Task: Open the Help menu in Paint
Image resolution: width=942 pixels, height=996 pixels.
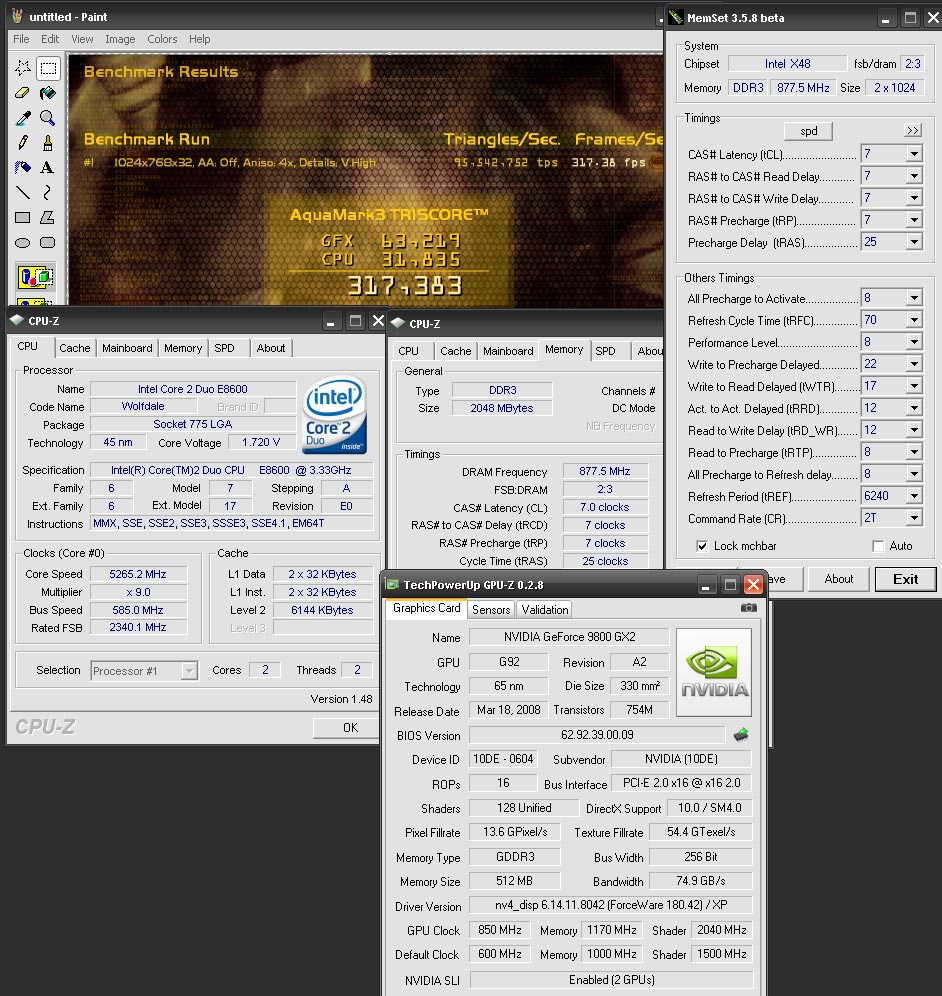Action: (199, 39)
